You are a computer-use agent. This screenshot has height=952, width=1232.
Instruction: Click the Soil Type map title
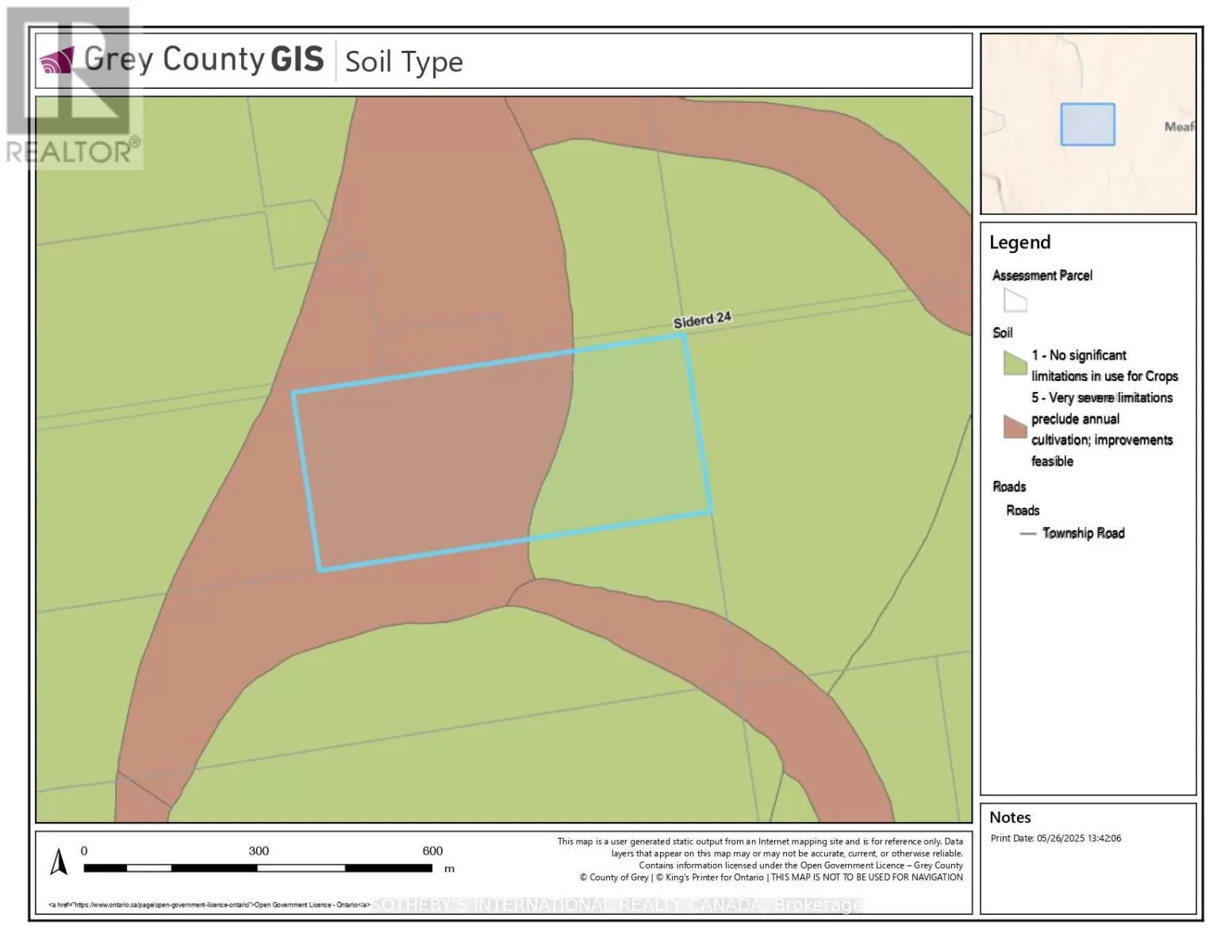404,62
